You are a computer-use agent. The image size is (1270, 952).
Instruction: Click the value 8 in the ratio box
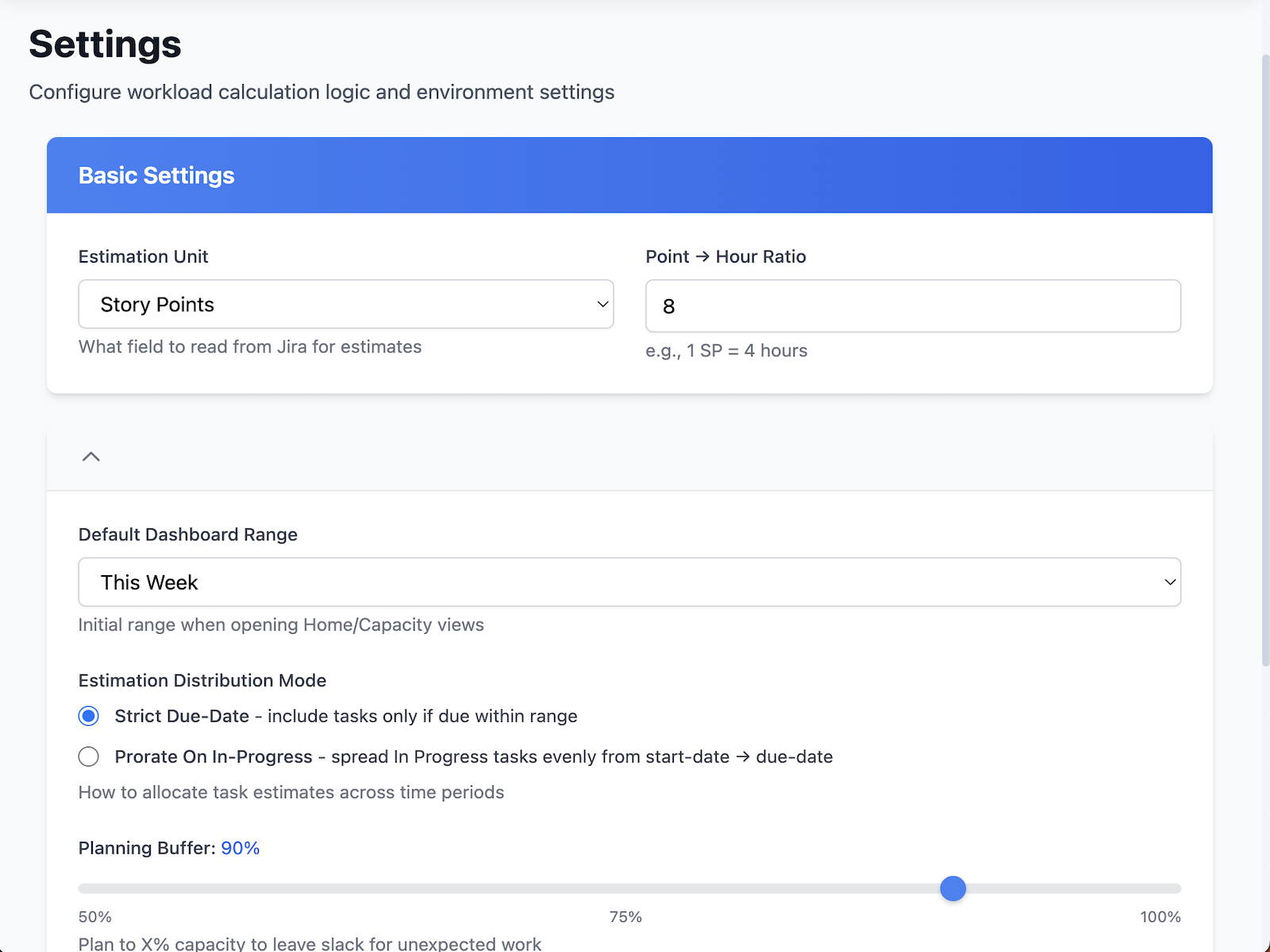tap(669, 306)
